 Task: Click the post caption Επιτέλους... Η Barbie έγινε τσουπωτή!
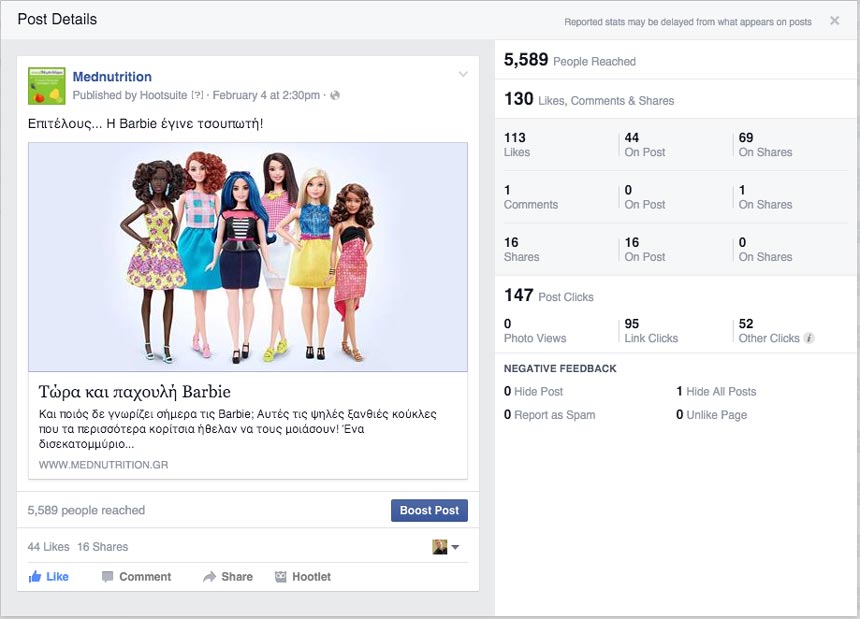coord(145,123)
